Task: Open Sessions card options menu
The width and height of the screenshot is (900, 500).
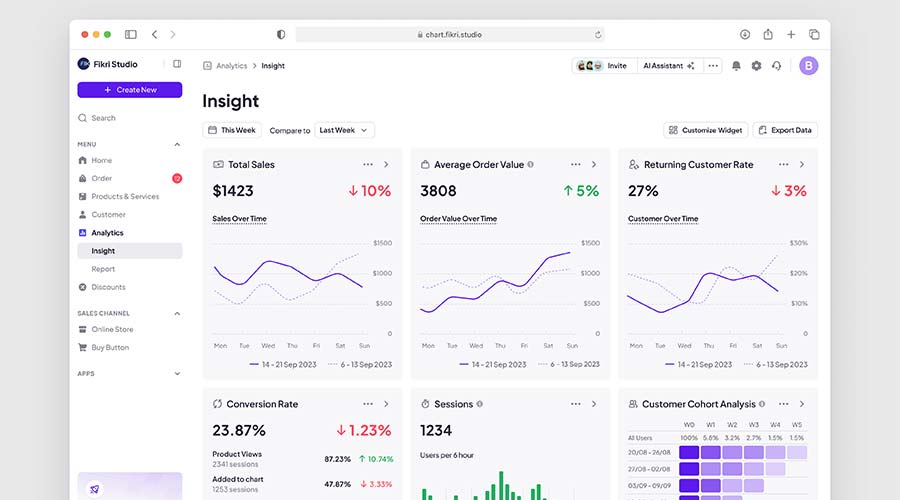Action: (x=576, y=404)
